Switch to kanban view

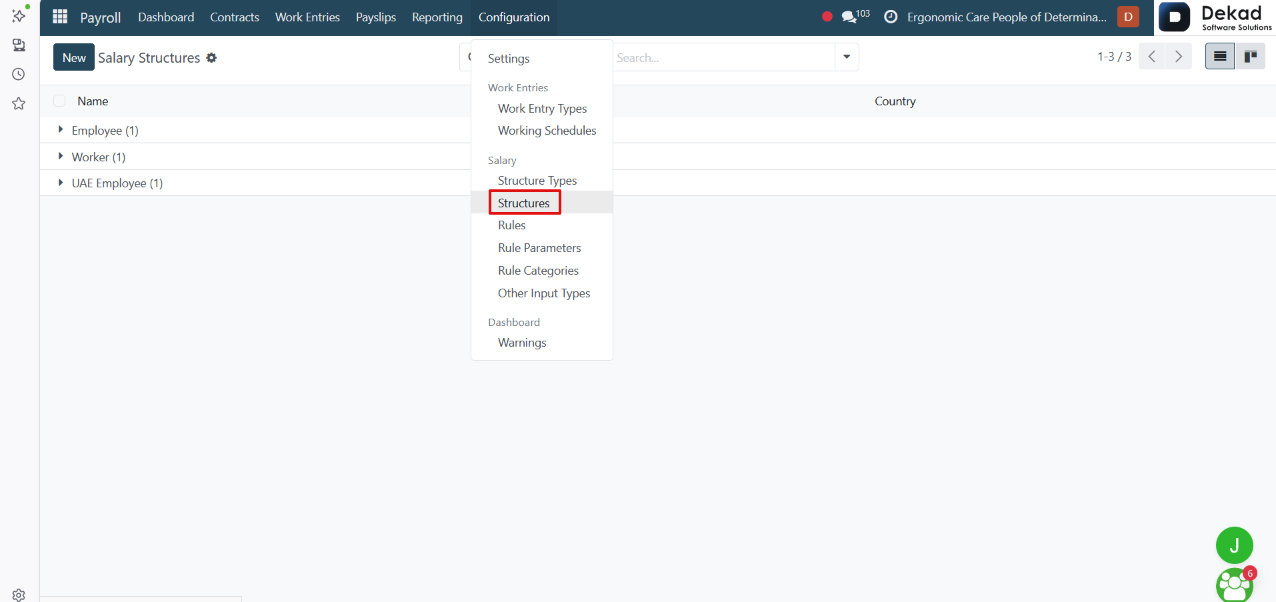1250,57
